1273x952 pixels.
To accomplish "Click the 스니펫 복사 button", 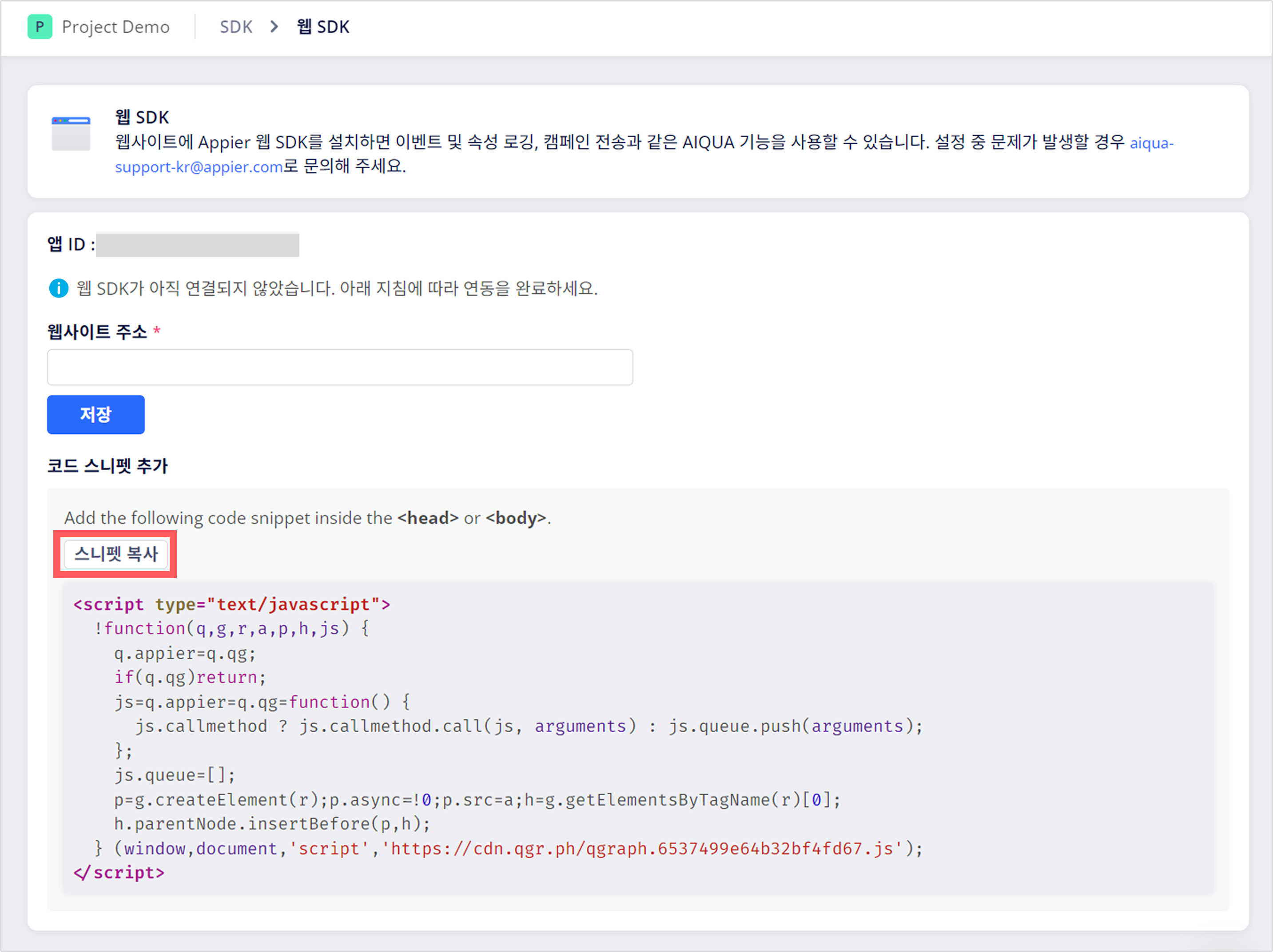I will click(115, 554).
